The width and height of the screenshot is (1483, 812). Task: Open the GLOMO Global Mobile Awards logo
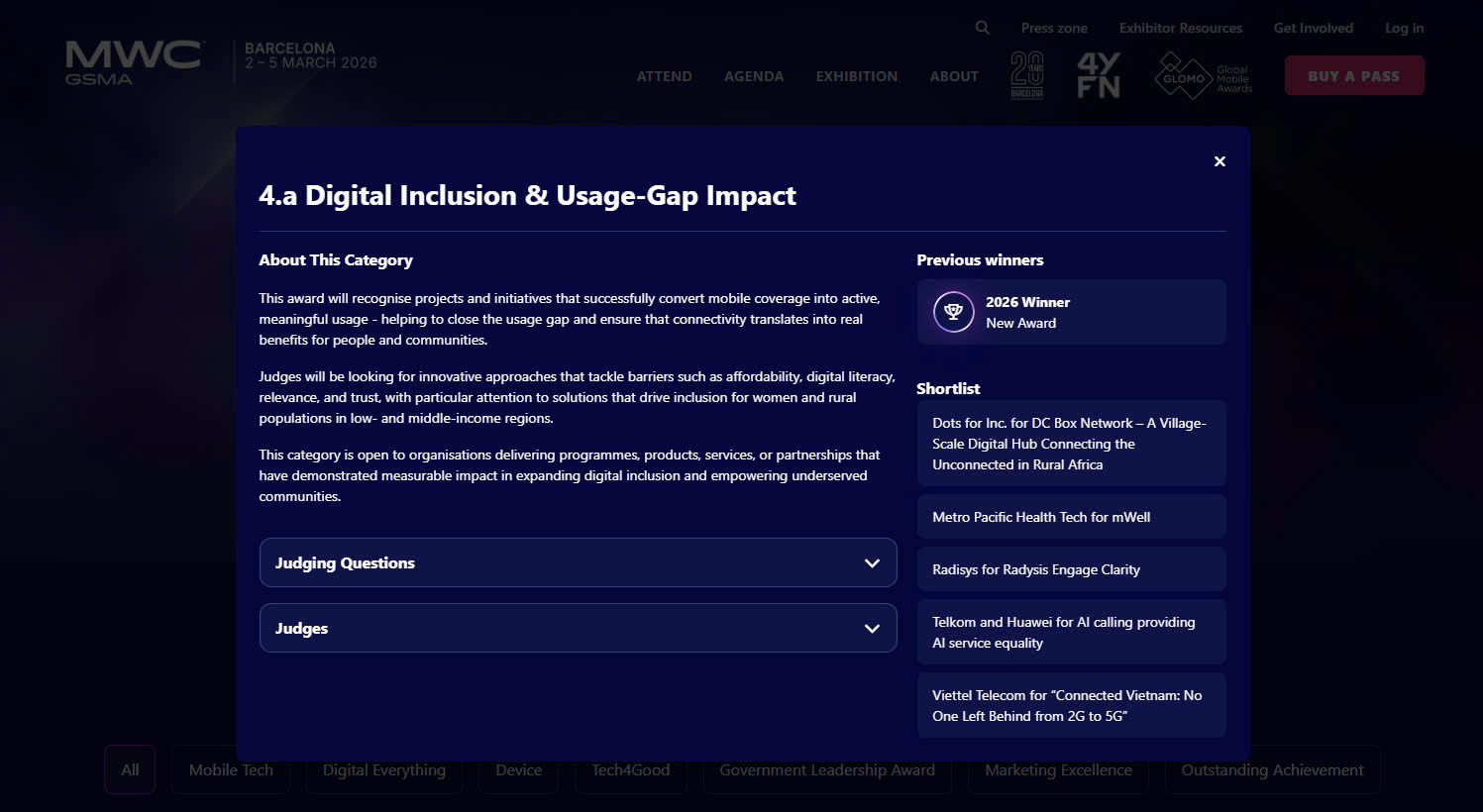point(1204,76)
